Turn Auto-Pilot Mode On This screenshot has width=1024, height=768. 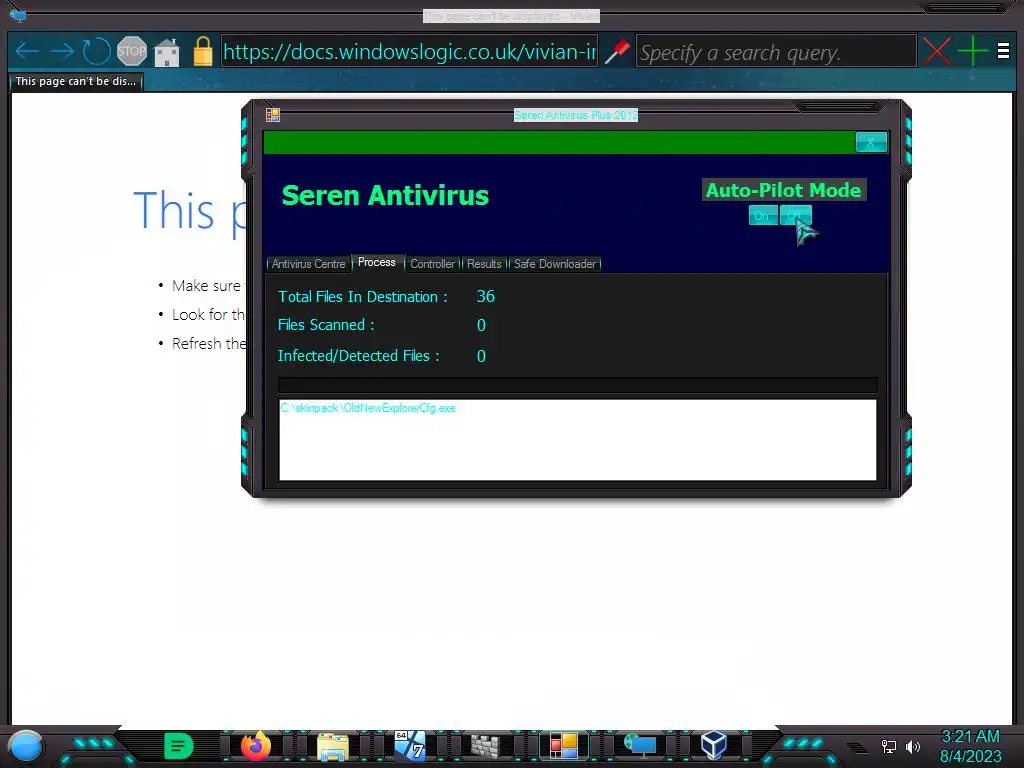[762, 216]
